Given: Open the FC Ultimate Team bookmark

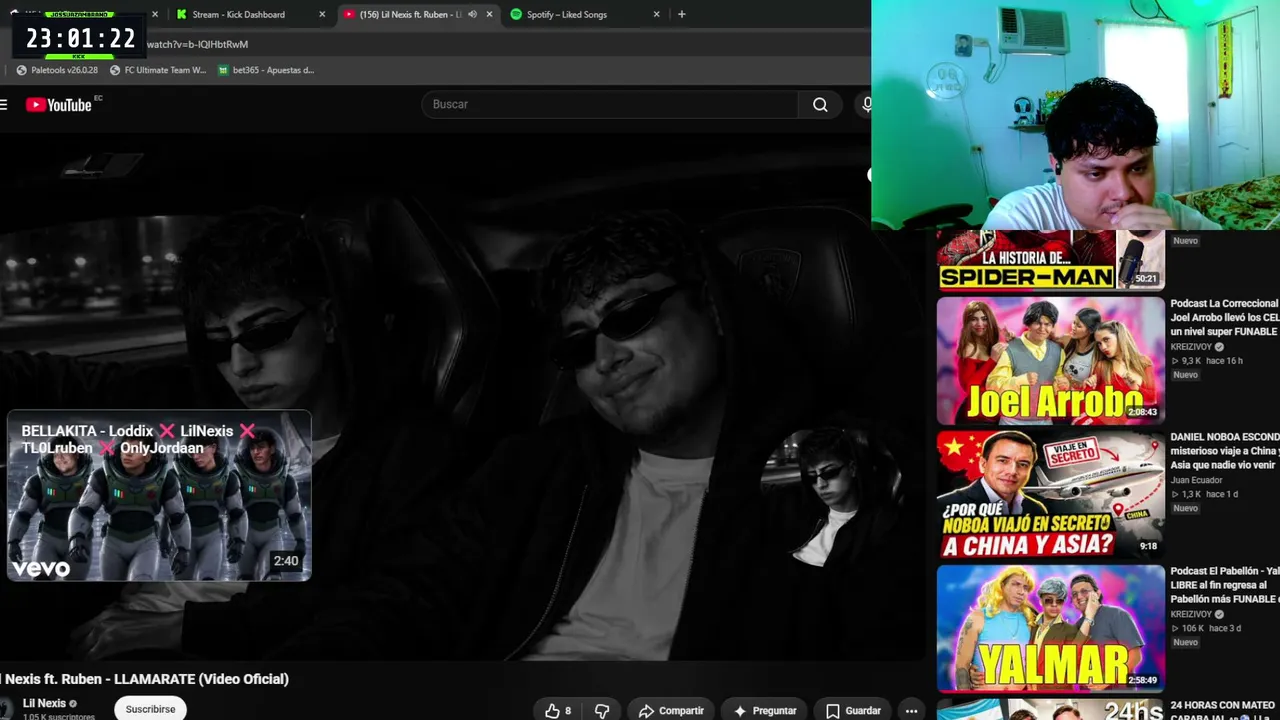Looking at the screenshot, I should 158,70.
